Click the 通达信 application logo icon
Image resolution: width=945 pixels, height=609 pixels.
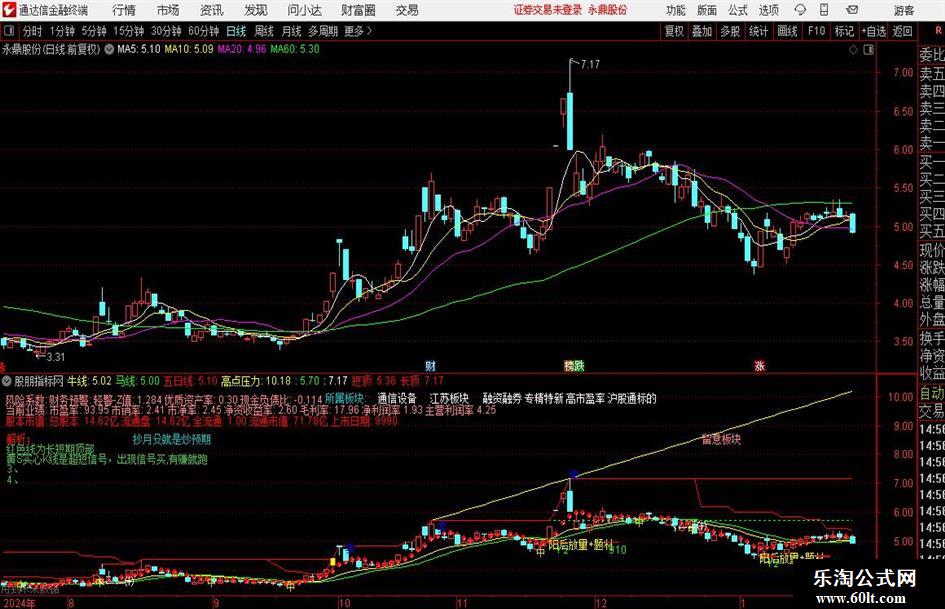point(8,10)
